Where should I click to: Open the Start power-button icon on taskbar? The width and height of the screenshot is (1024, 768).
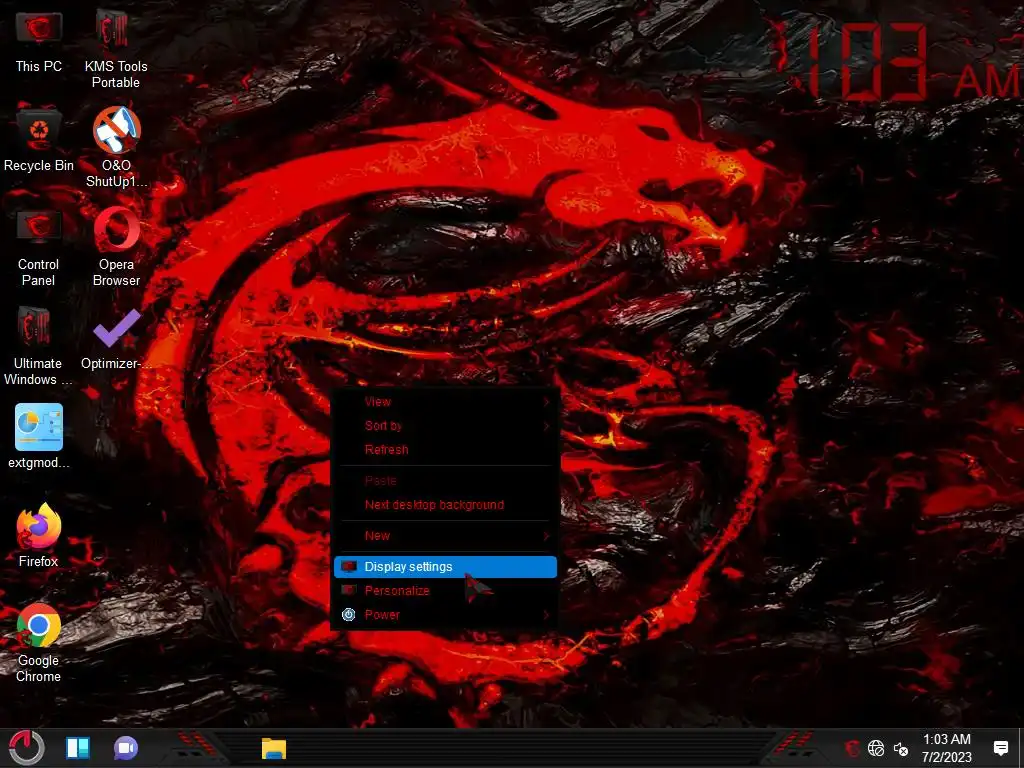click(x=26, y=748)
